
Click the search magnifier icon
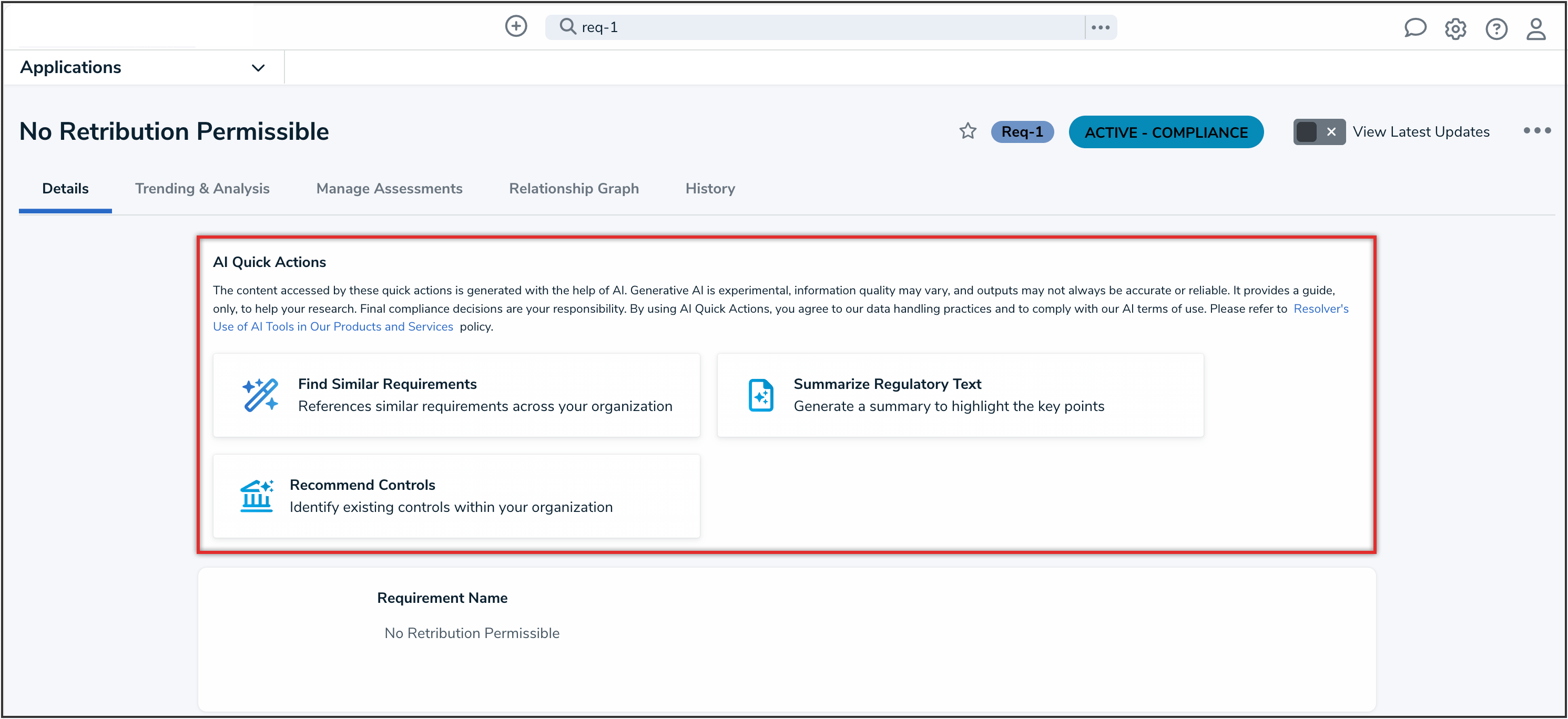coord(567,27)
